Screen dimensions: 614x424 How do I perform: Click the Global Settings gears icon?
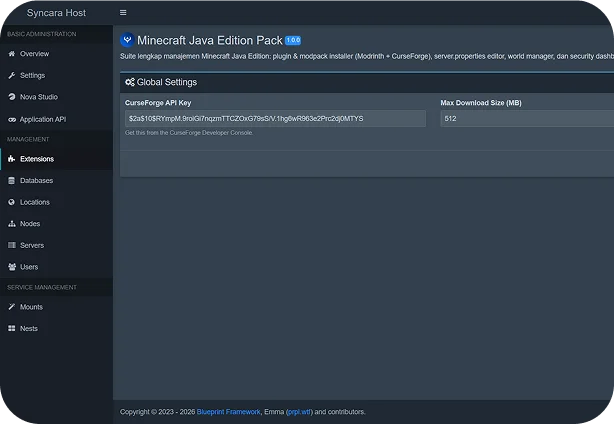[130, 82]
